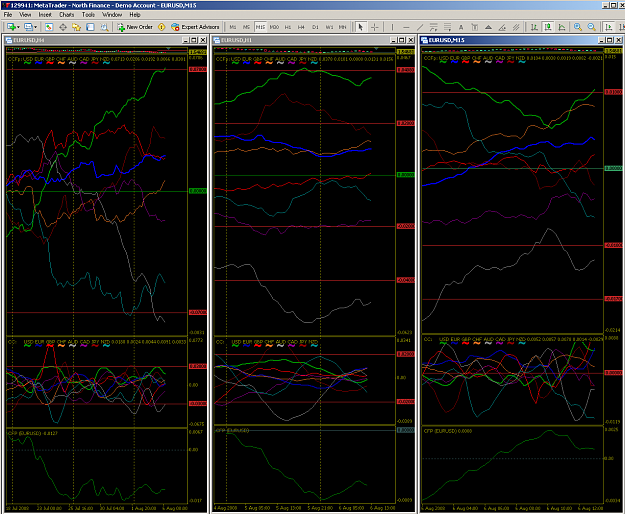
Task: Click the CCFp legend in H1 chart
Action: (x=304, y=59)
